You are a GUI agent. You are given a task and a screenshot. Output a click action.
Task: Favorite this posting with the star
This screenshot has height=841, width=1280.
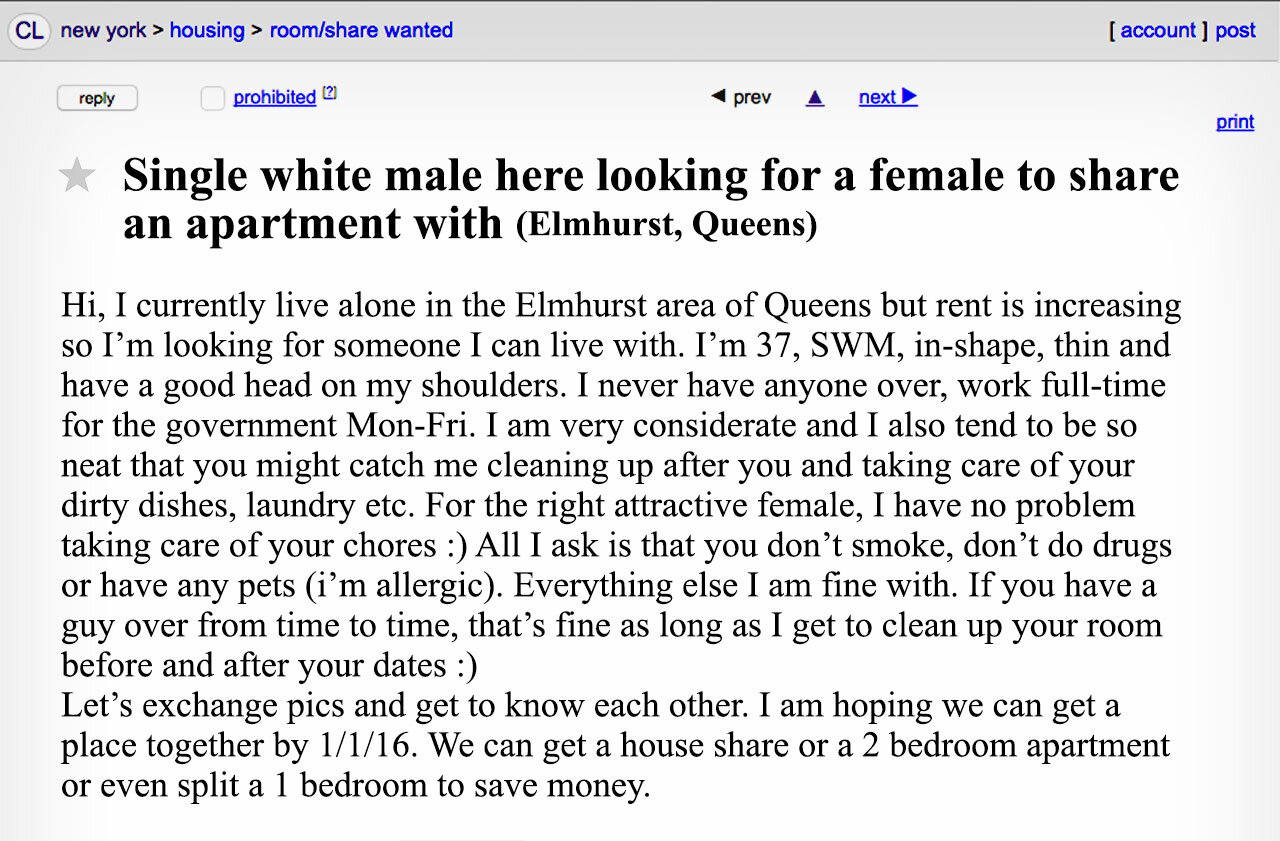77,175
